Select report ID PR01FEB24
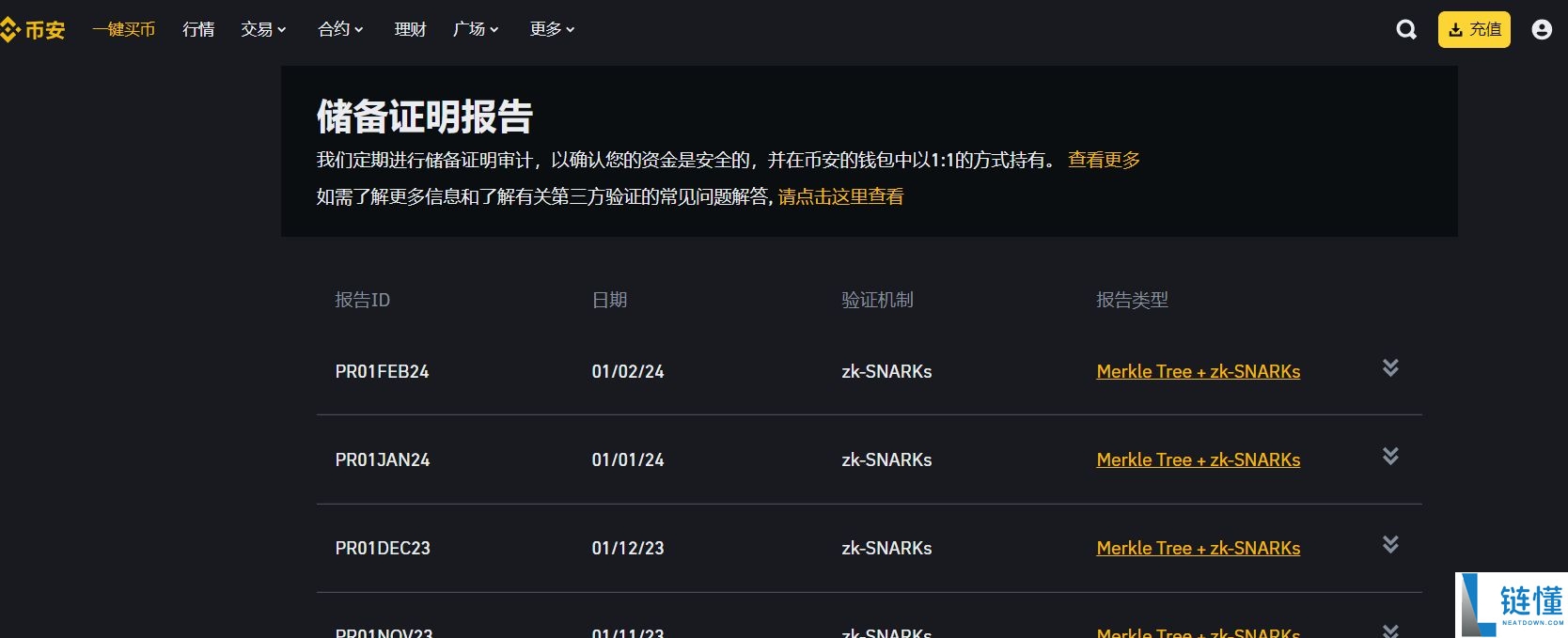This screenshot has width=1568, height=638. point(382,371)
